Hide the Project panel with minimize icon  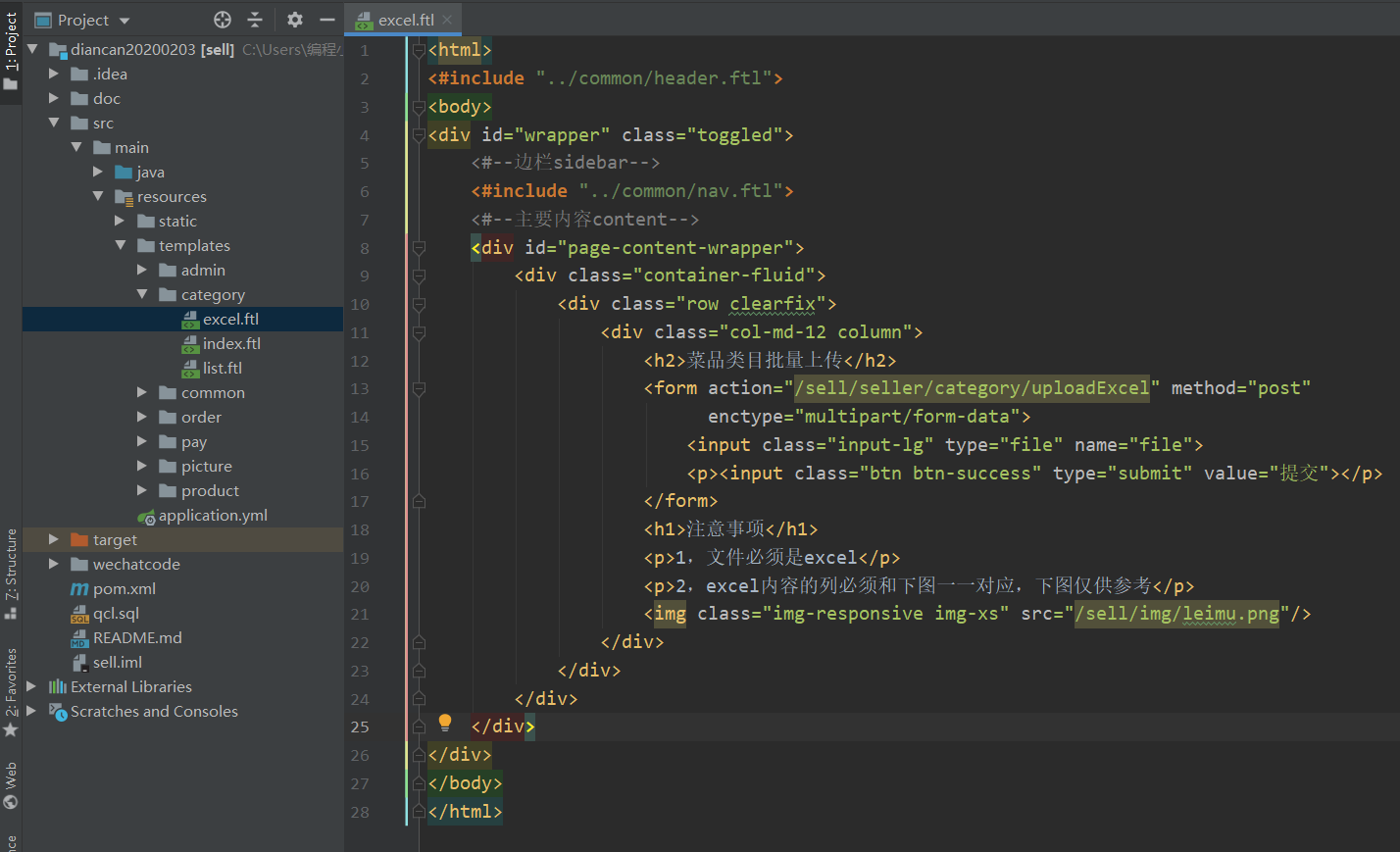tap(326, 20)
